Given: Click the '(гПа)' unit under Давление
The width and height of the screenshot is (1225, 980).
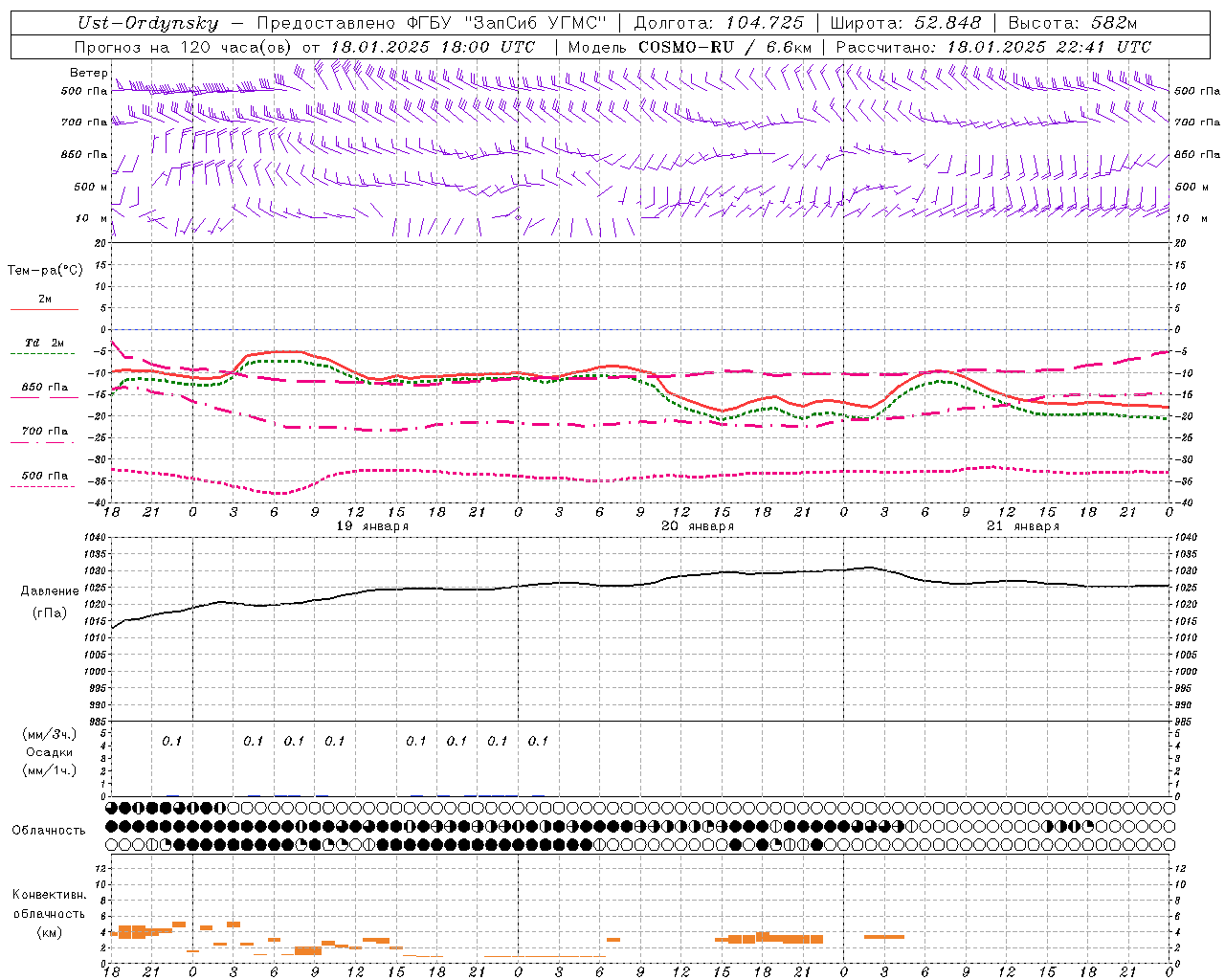Looking at the screenshot, I should click(50, 613).
